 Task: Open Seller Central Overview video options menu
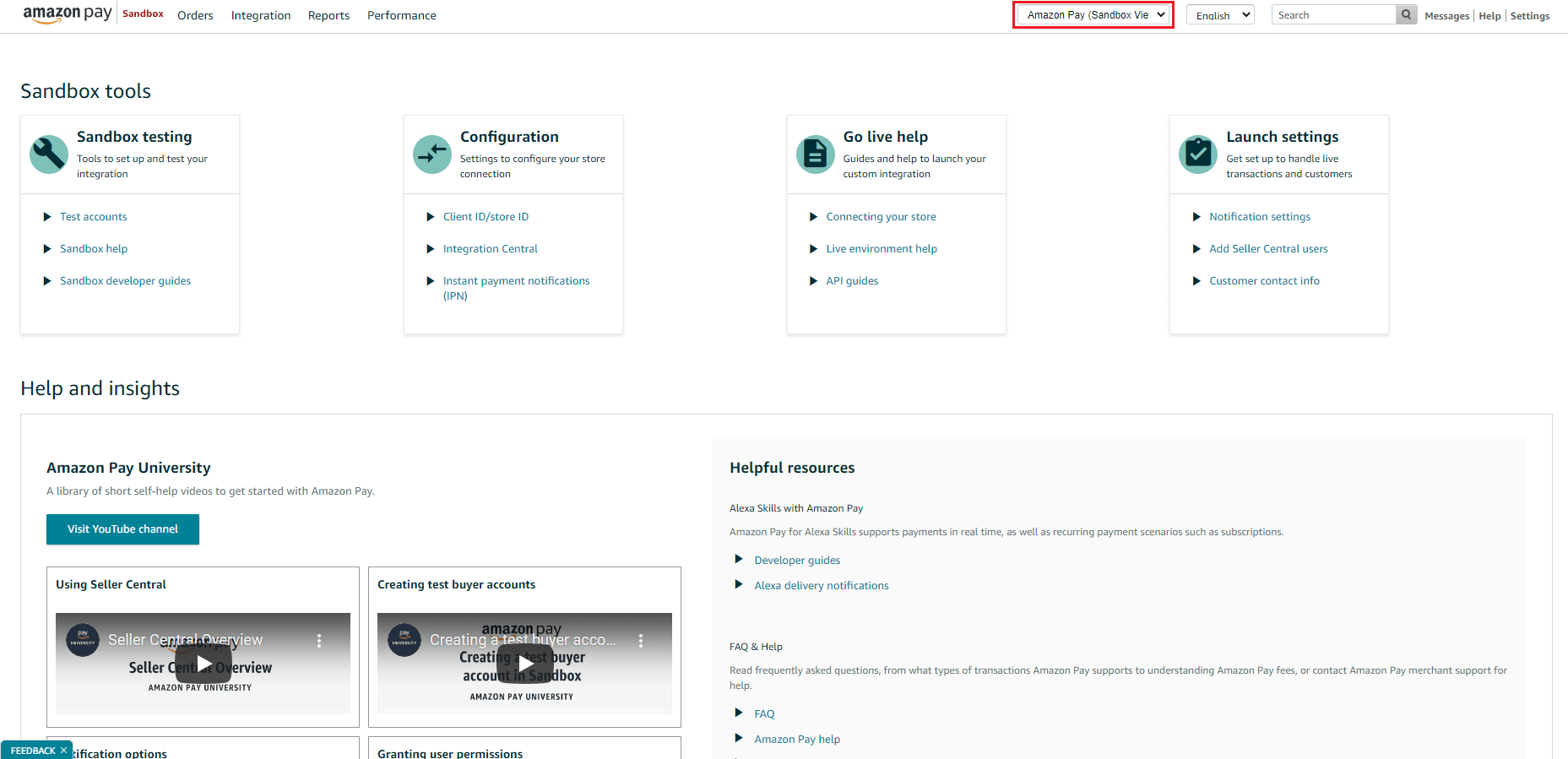click(x=319, y=641)
